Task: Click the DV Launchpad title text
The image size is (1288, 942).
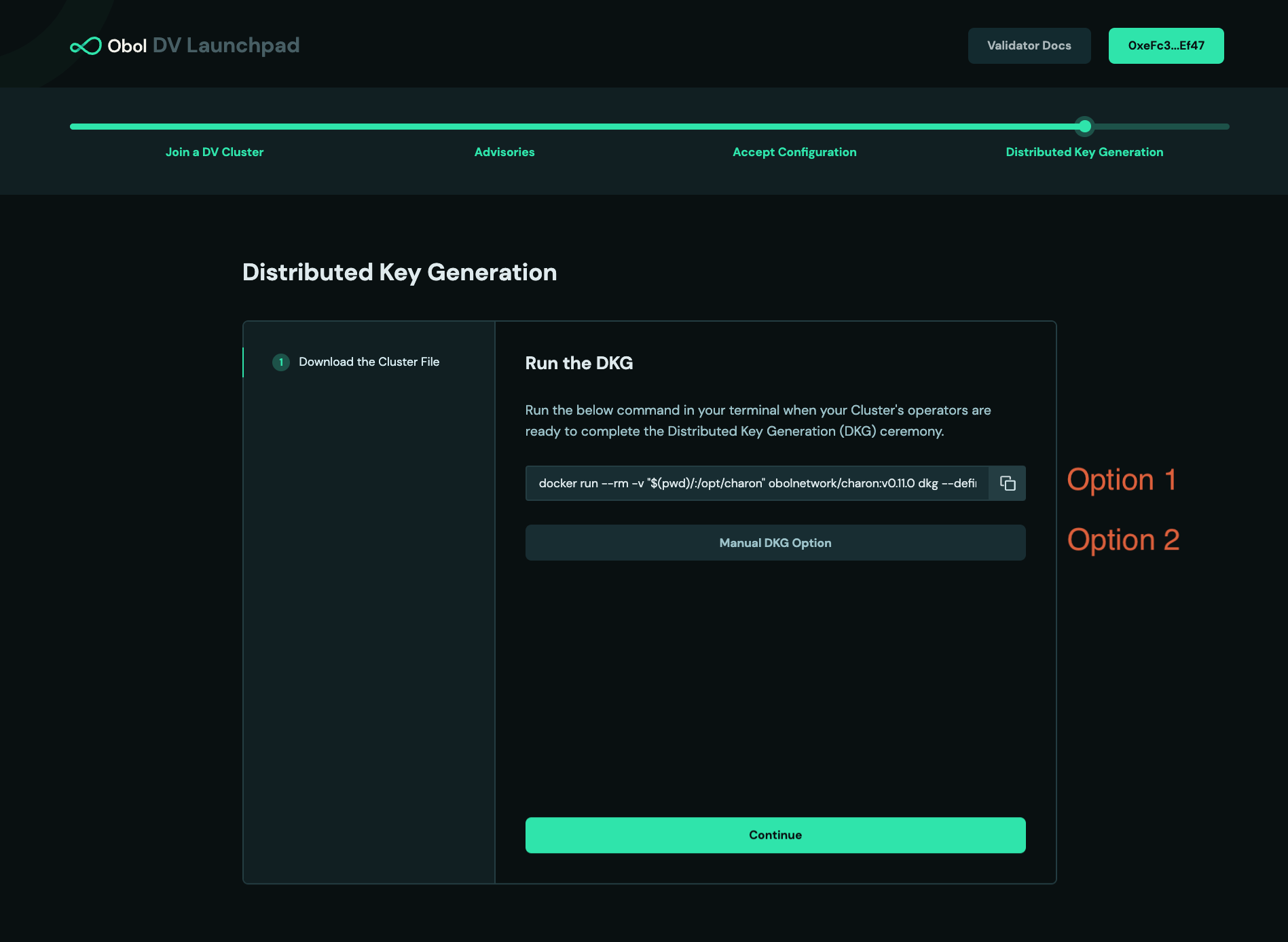Action: [226, 45]
